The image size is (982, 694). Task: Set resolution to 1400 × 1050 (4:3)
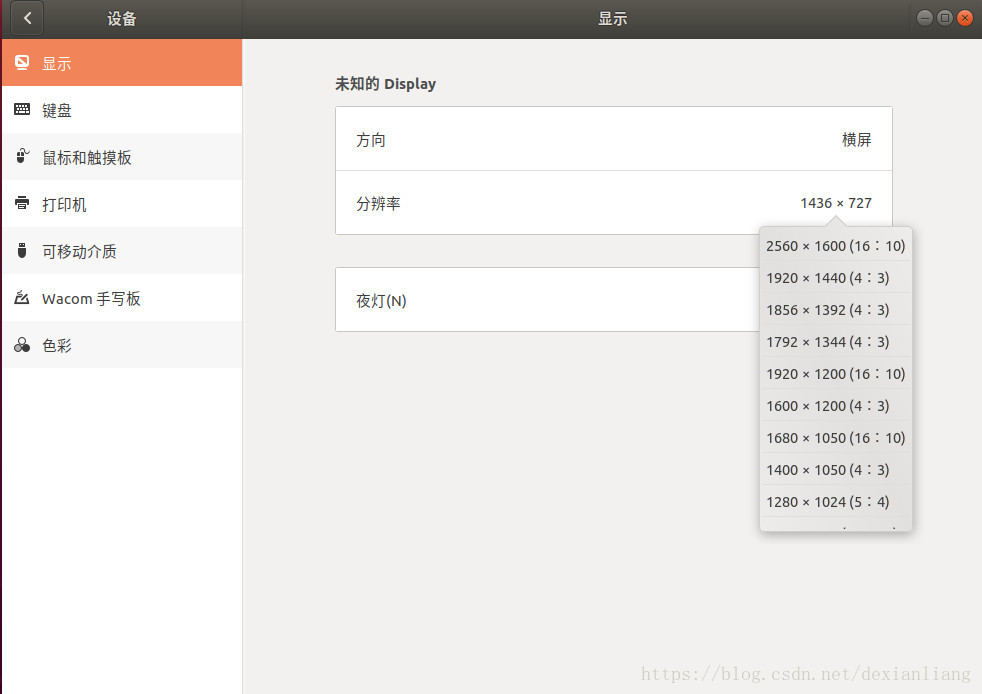(x=835, y=469)
